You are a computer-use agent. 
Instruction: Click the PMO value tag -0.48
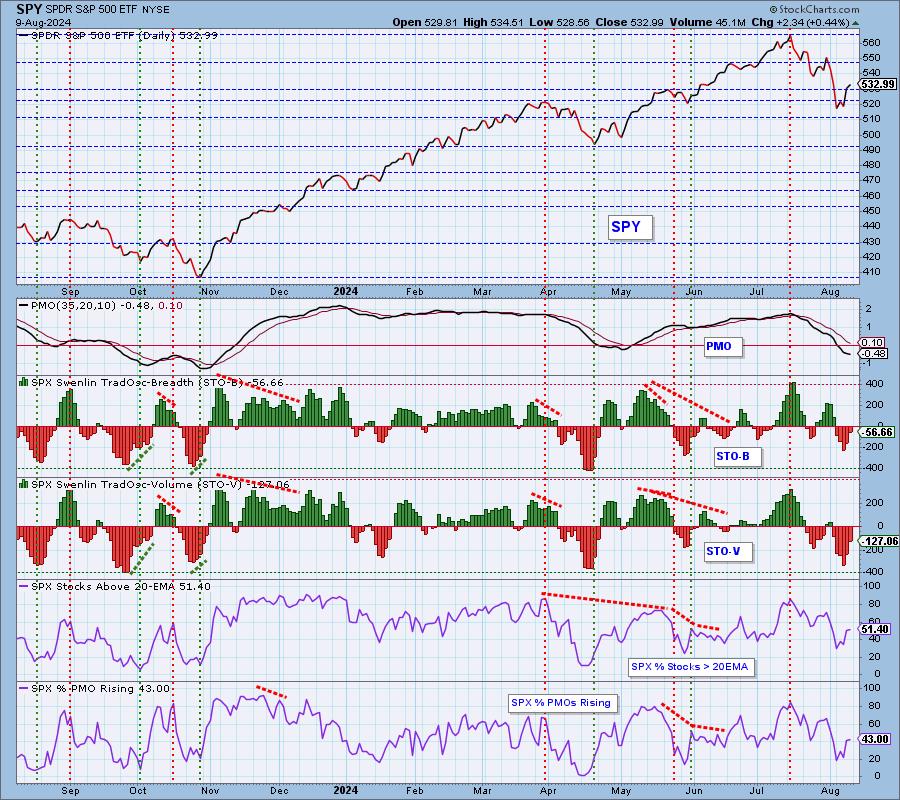click(x=875, y=354)
